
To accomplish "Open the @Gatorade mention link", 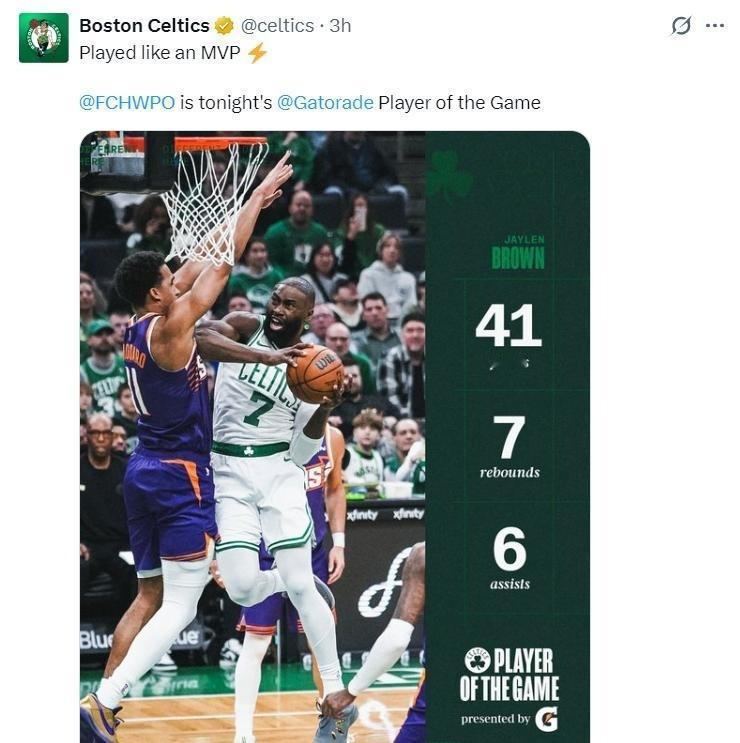I will click(324, 102).
